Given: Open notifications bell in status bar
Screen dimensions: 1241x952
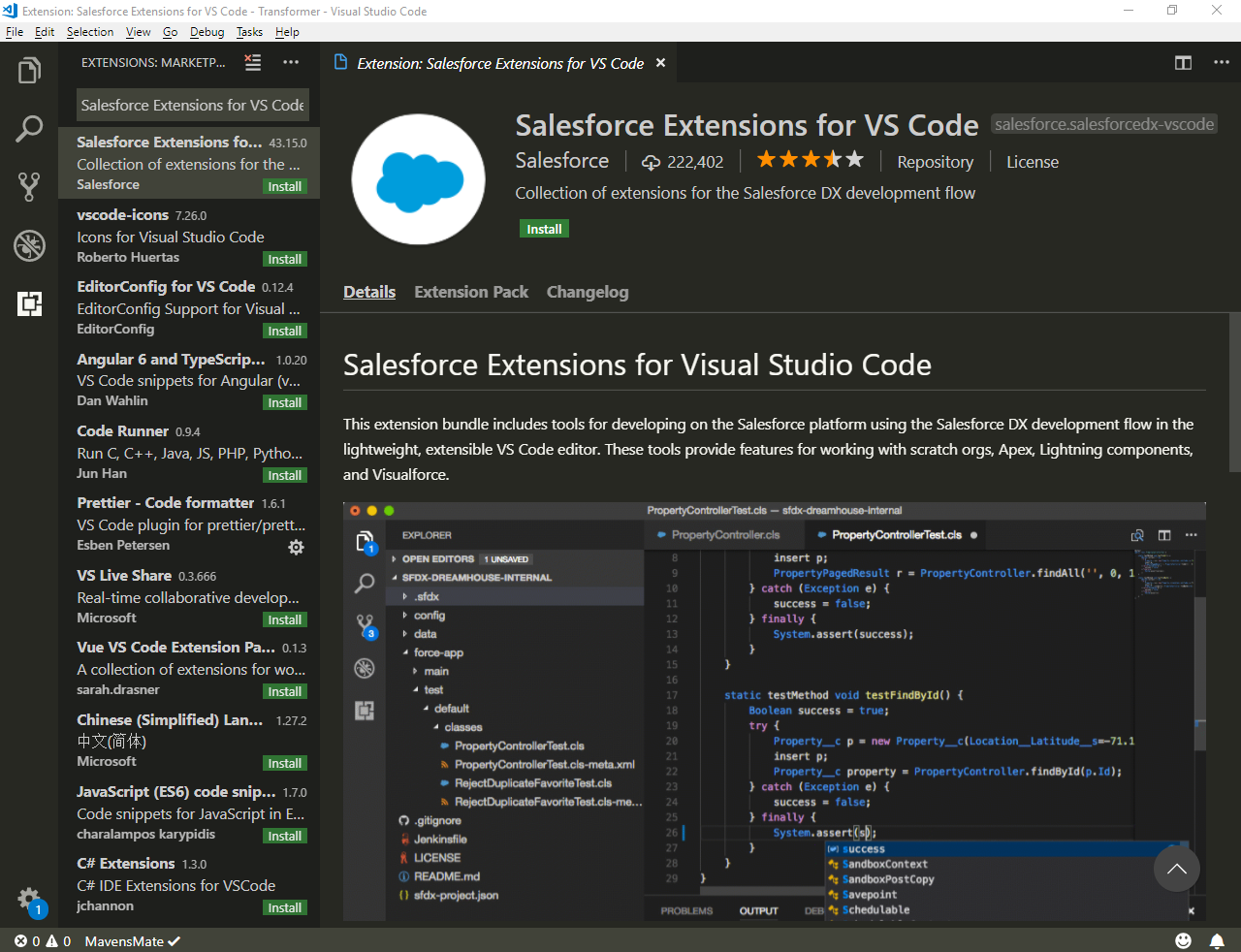Looking at the screenshot, I should [x=1217, y=940].
